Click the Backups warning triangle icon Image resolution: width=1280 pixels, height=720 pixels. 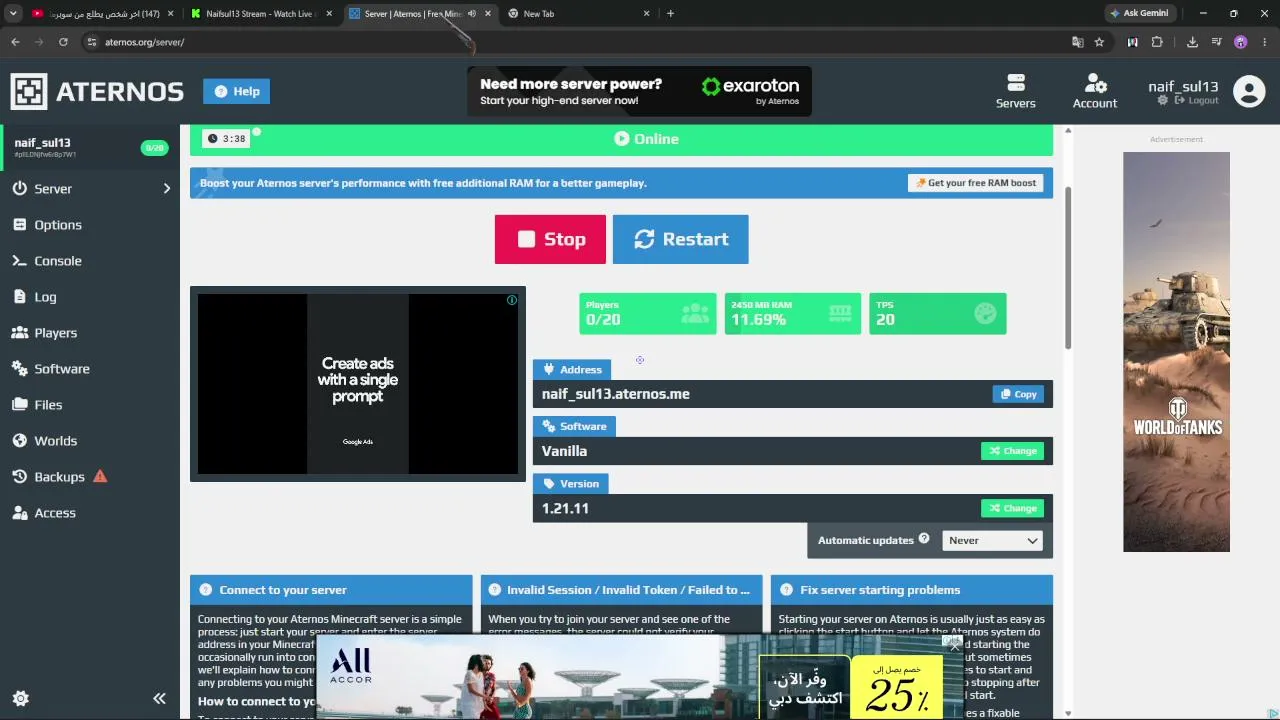100,476
